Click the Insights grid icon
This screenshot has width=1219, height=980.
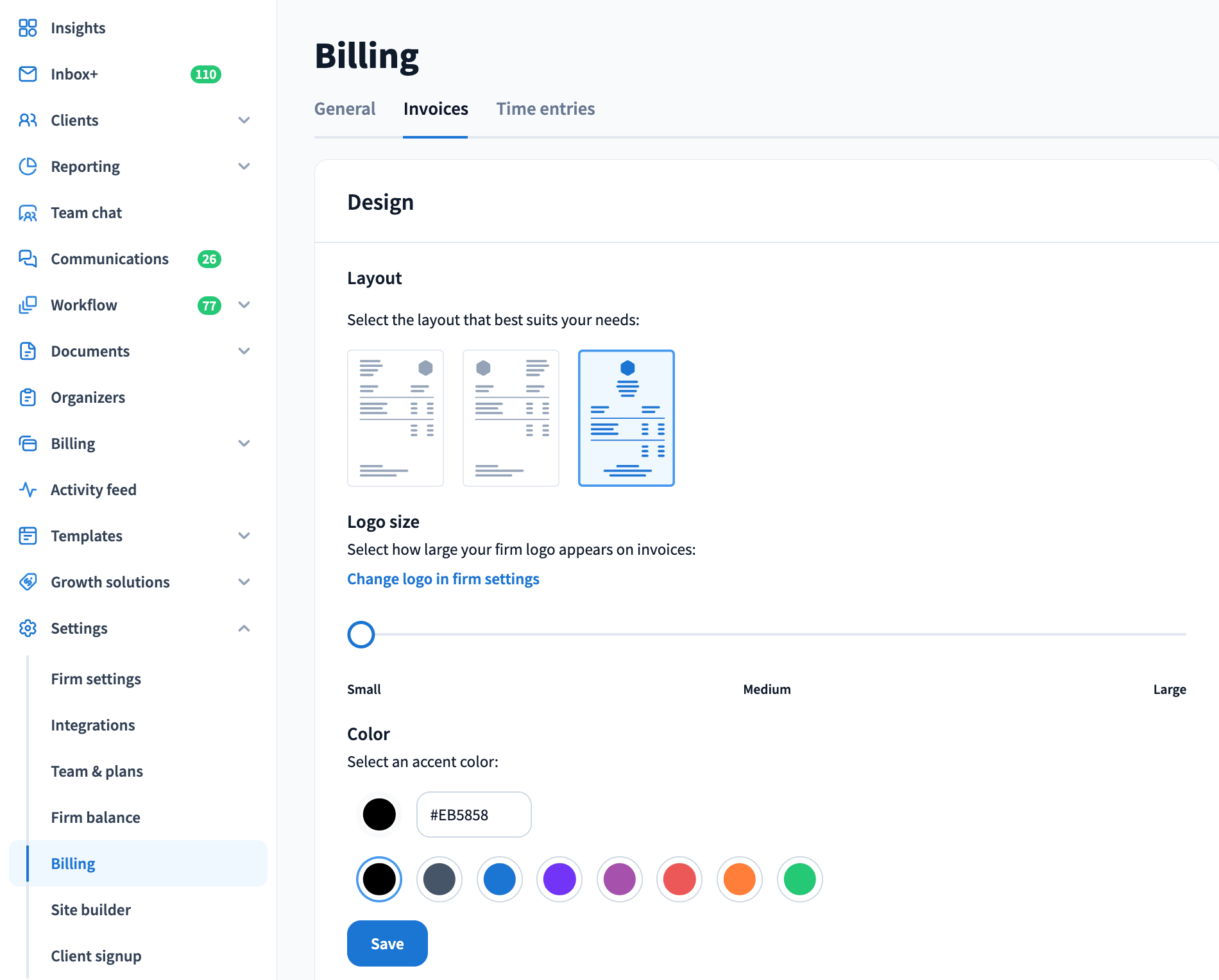point(28,28)
